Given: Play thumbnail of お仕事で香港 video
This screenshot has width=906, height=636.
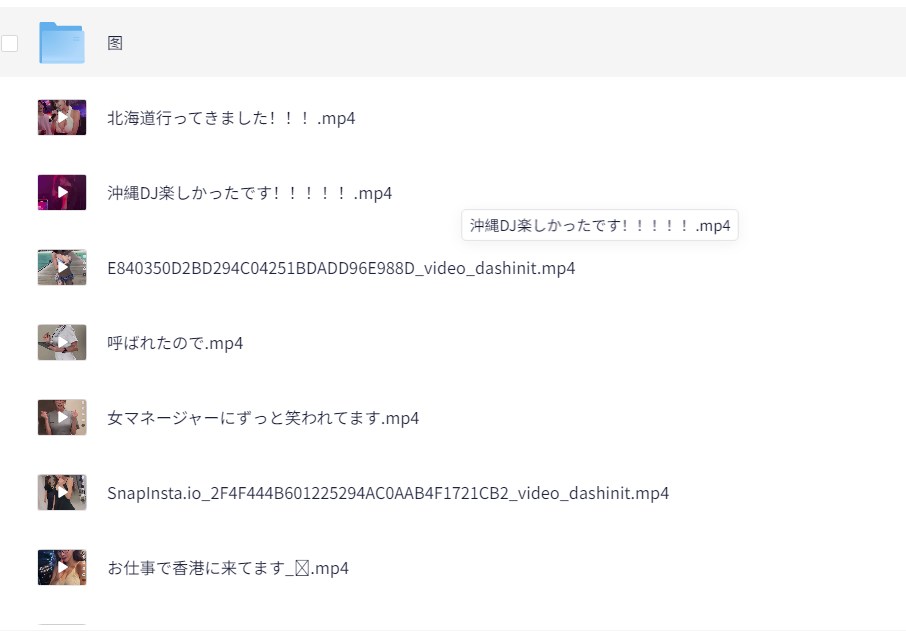Looking at the screenshot, I should point(62,568).
